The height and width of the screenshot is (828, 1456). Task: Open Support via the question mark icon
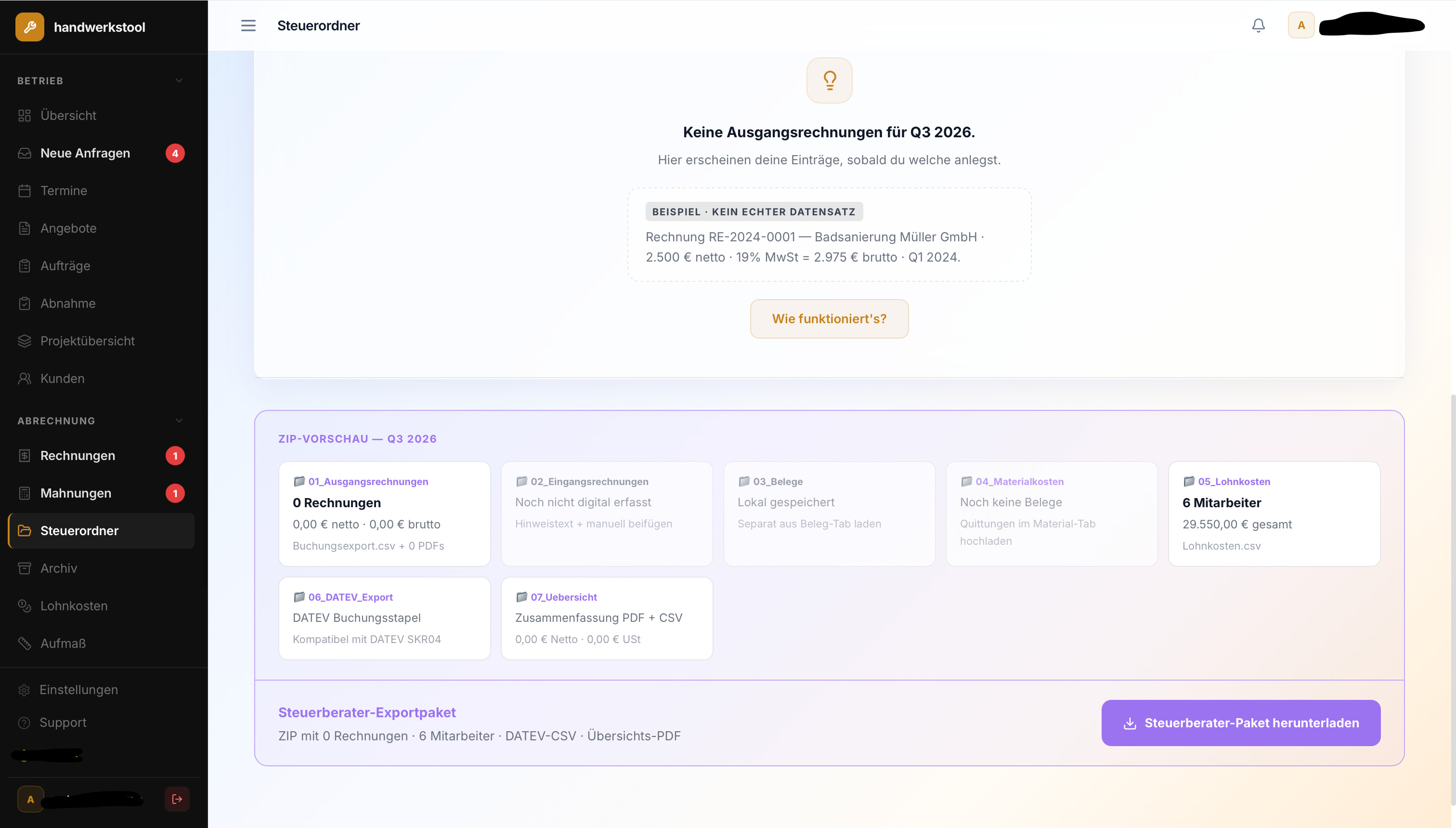[x=24, y=723]
